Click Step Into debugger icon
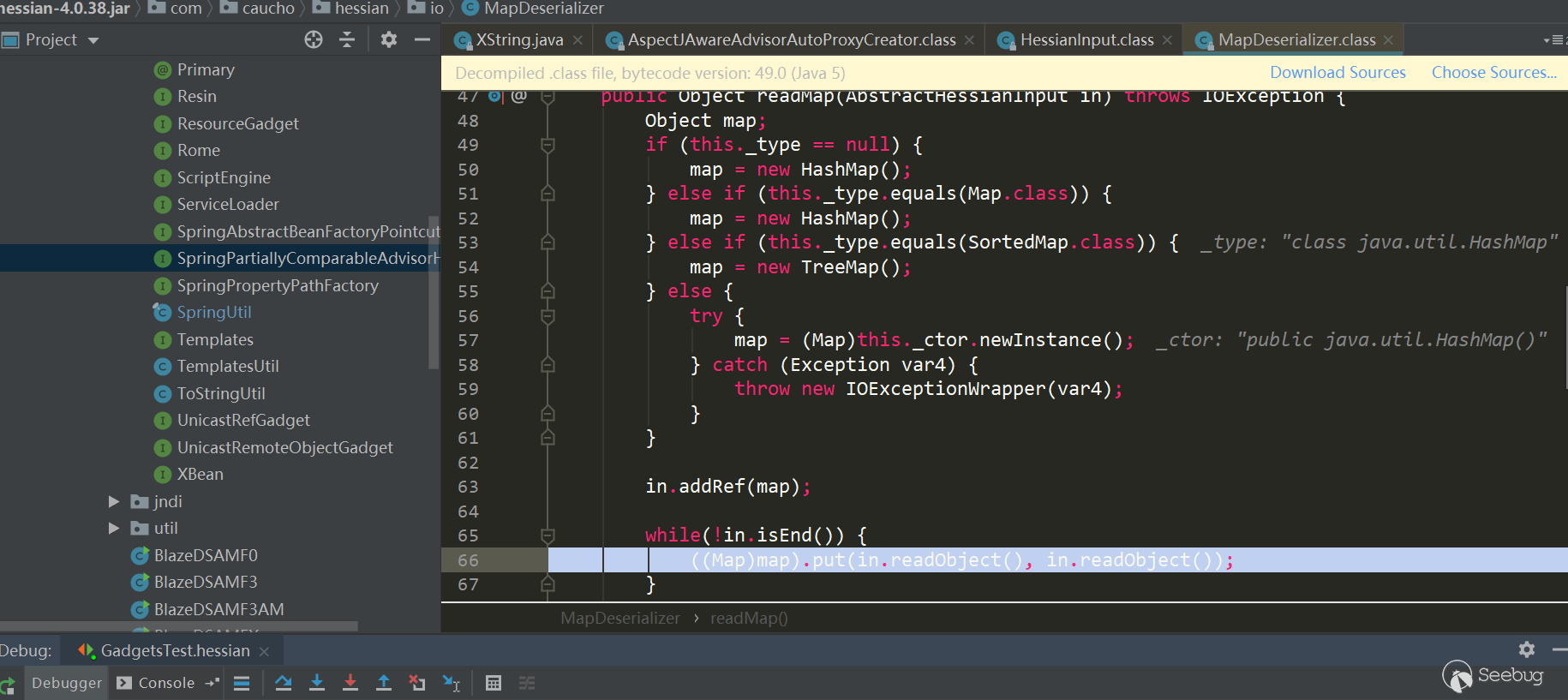 coord(317,683)
